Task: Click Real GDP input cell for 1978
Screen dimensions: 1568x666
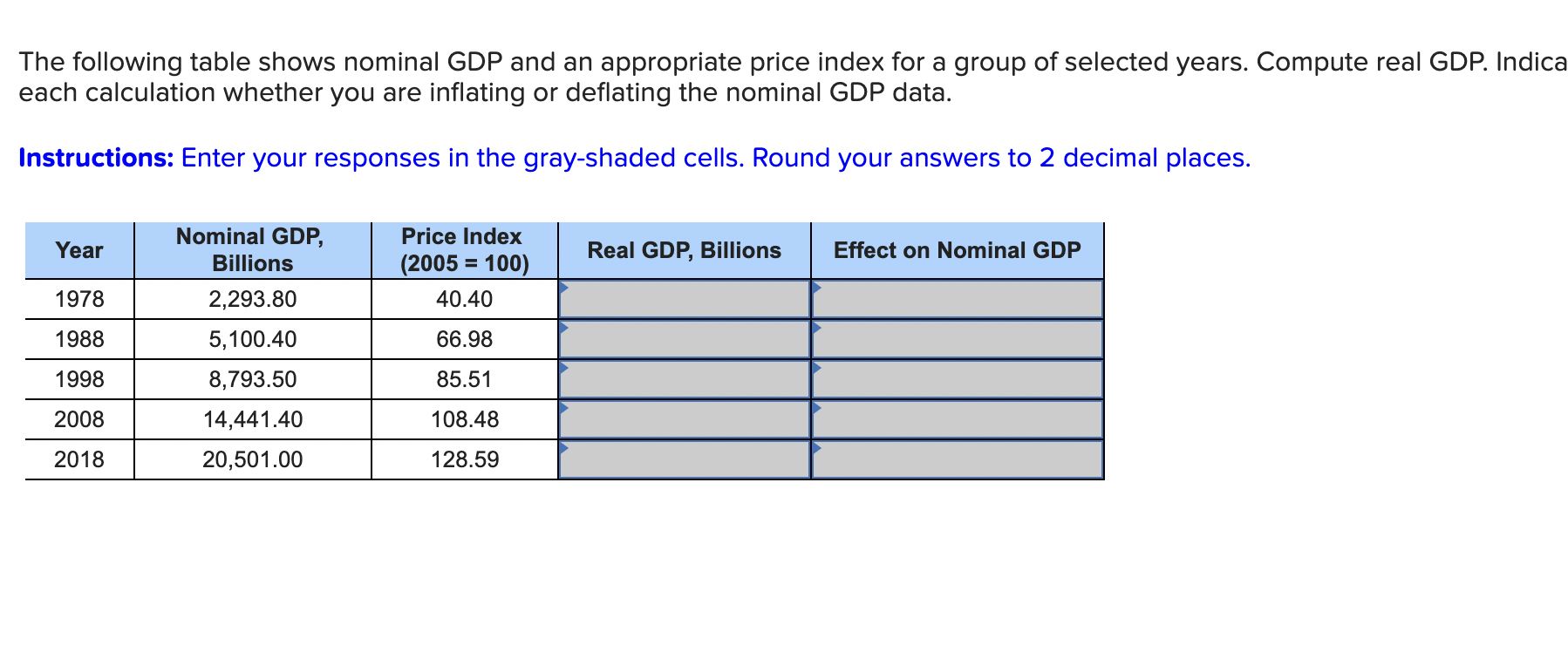Action: point(685,299)
